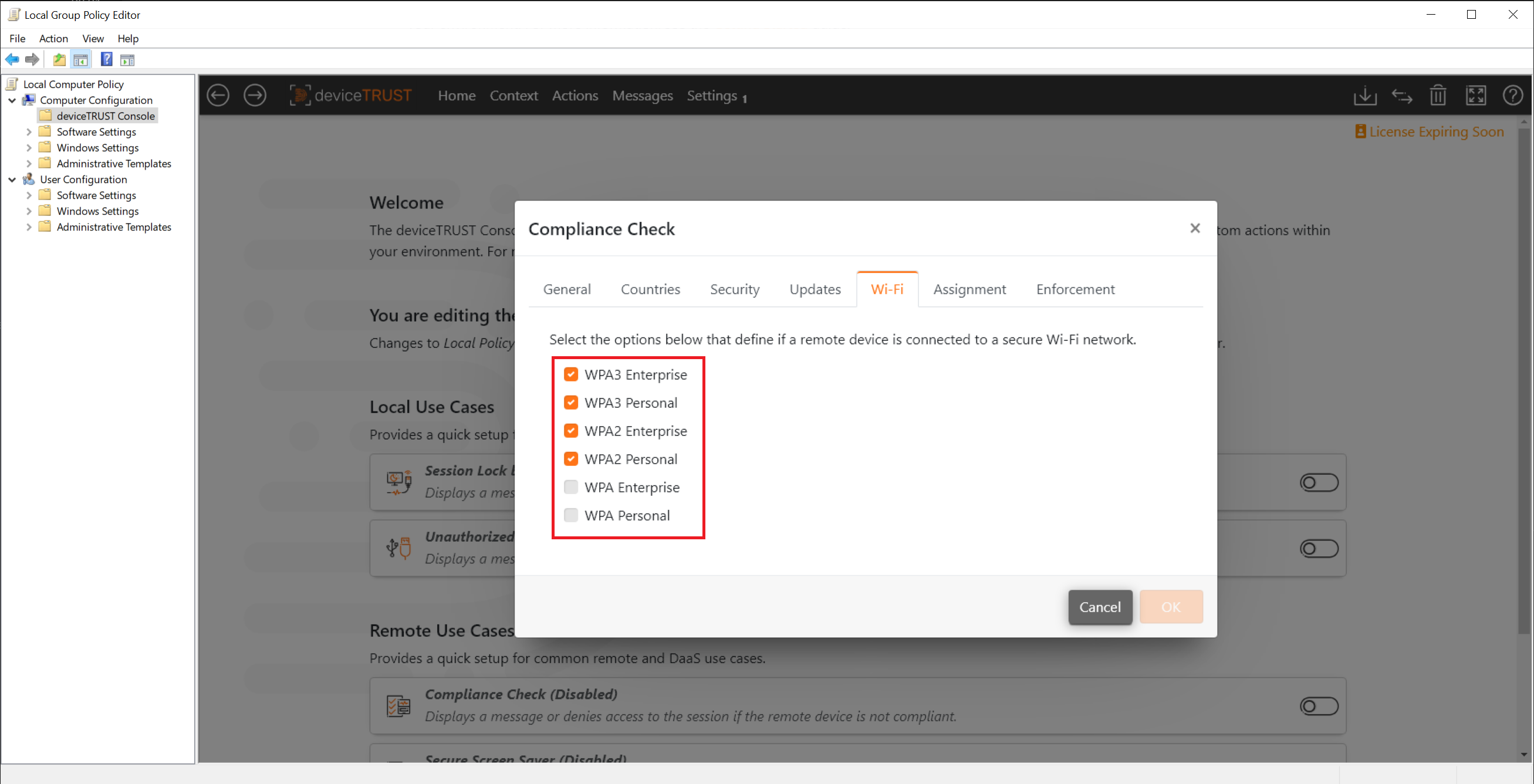Image resolution: width=1534 pixels, height=784 pixels.
Task: Uncheck the WPA2 Personal checkbox
Action: [571, 459]
